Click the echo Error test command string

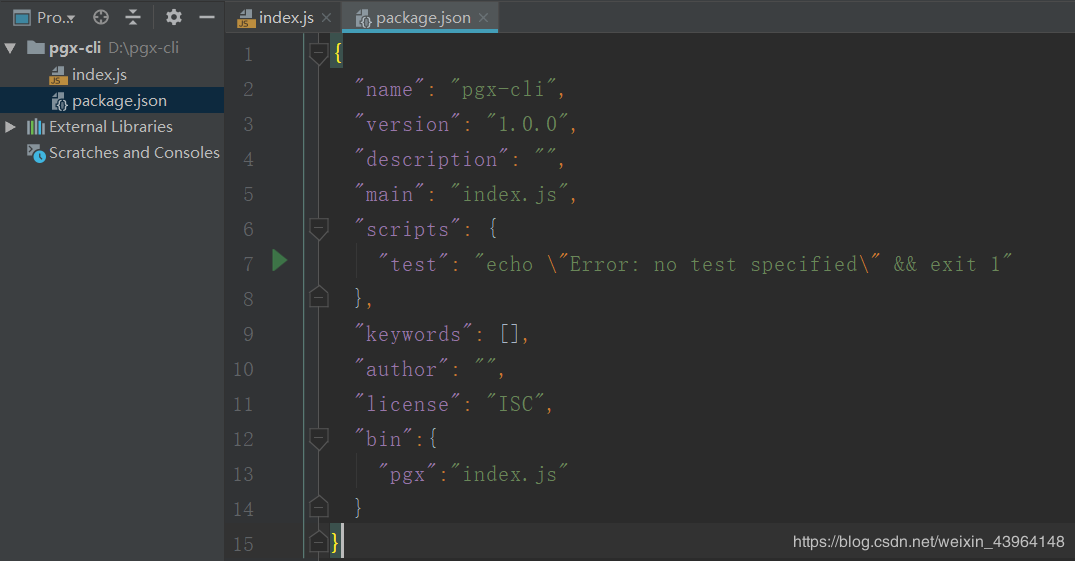743,264
